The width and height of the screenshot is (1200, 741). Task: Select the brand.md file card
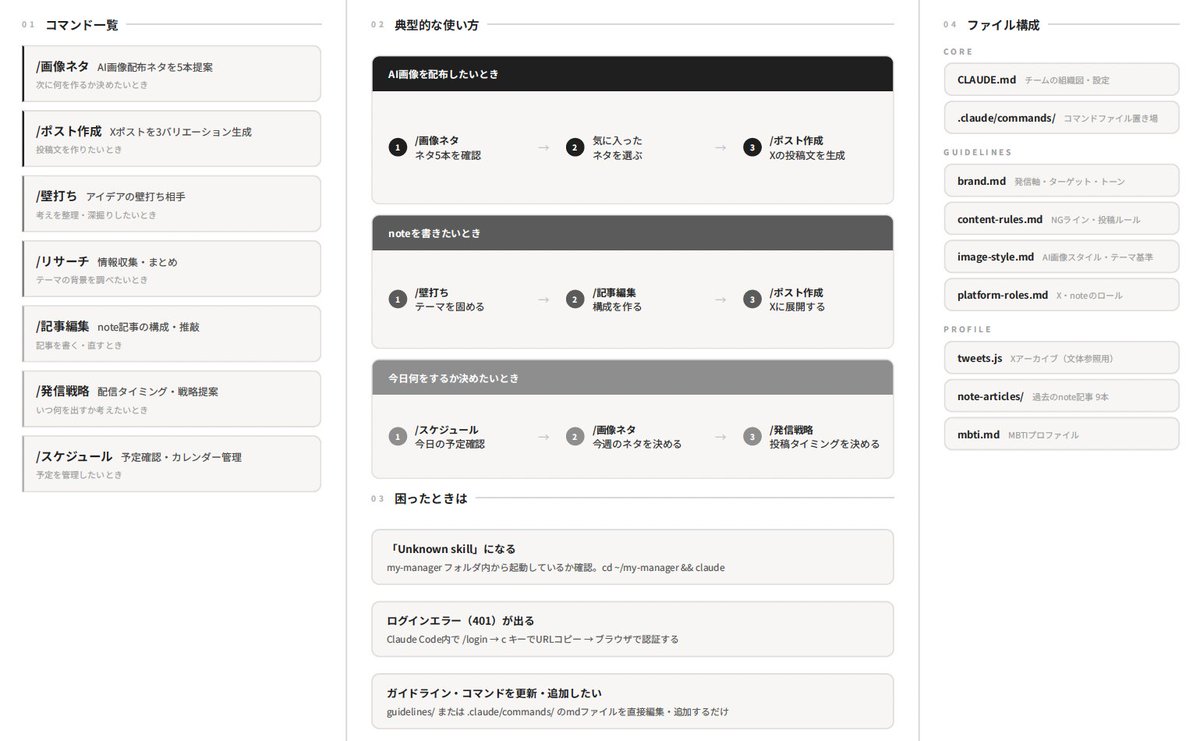(x=1061, y=181)
